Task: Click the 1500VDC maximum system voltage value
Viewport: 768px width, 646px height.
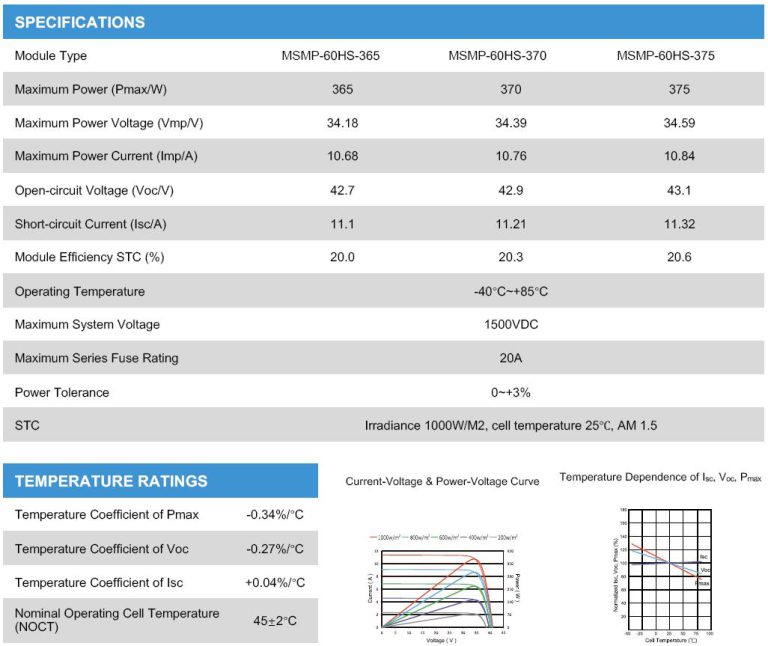Action: [511, 325]
